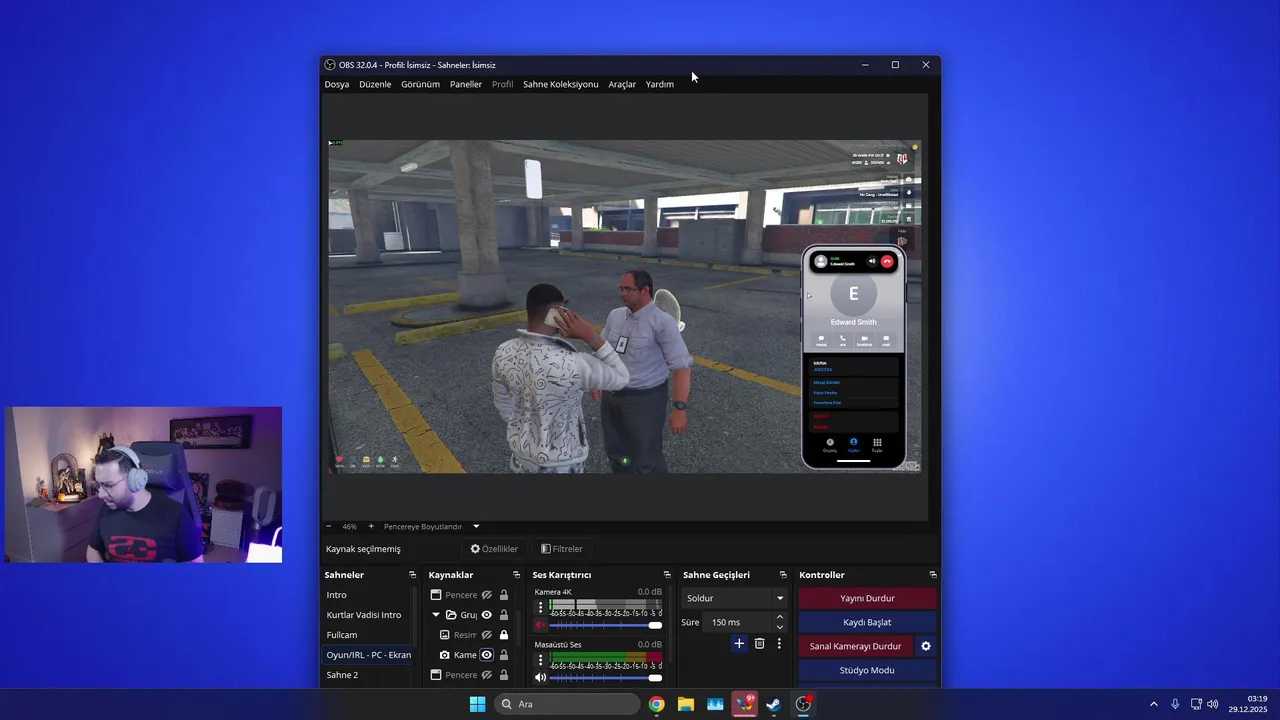Pop out the Ses Karıştırıcı dock panel
This screenshot has width=1280, height=720.
tap(667, 575)
